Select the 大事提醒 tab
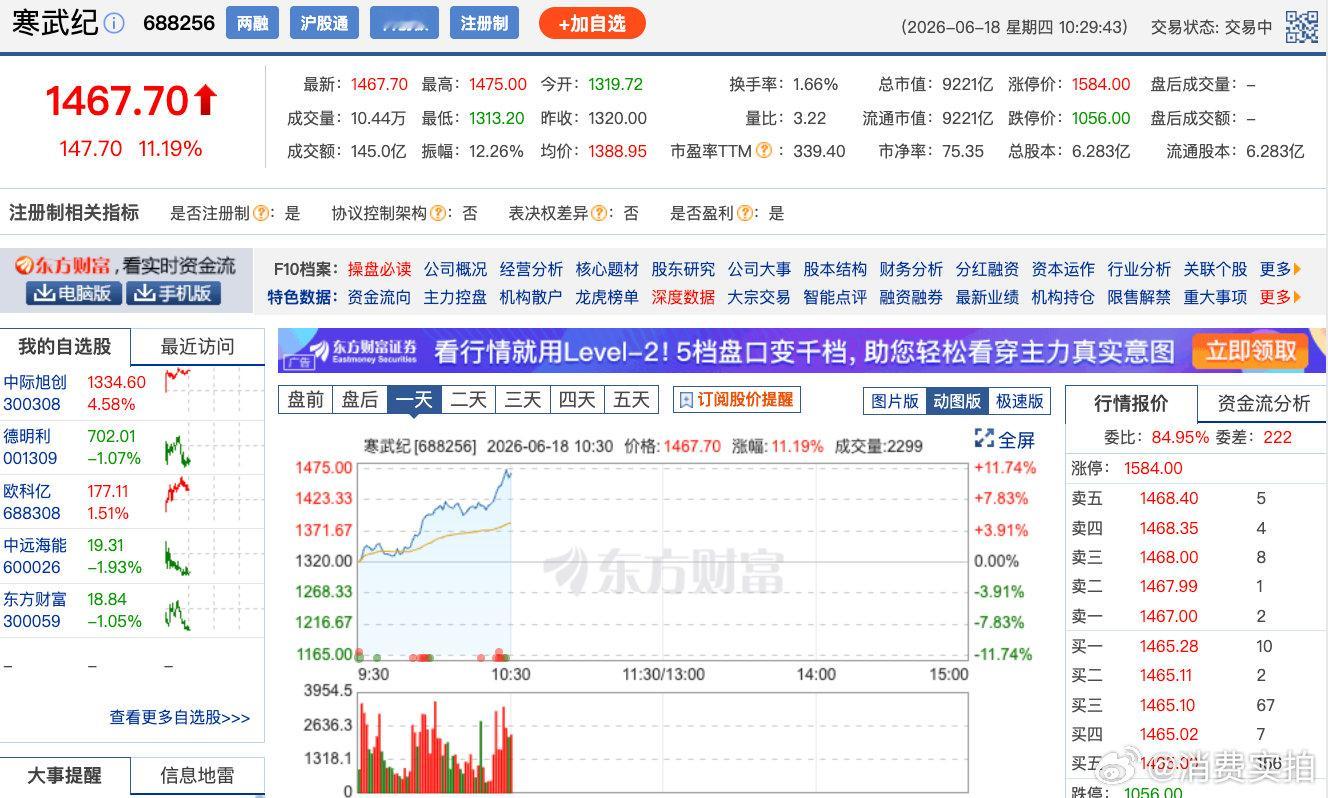1328x798 pixels. point(65,776)
